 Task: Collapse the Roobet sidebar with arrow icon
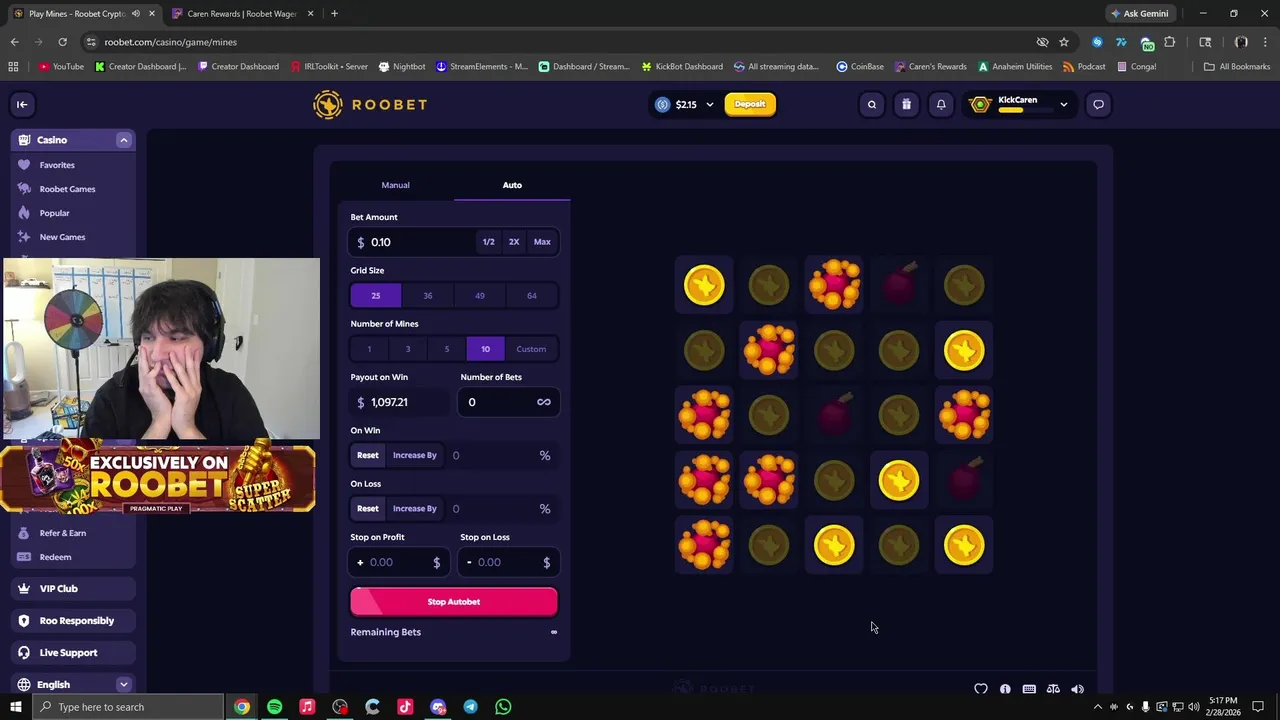point(22,104)
